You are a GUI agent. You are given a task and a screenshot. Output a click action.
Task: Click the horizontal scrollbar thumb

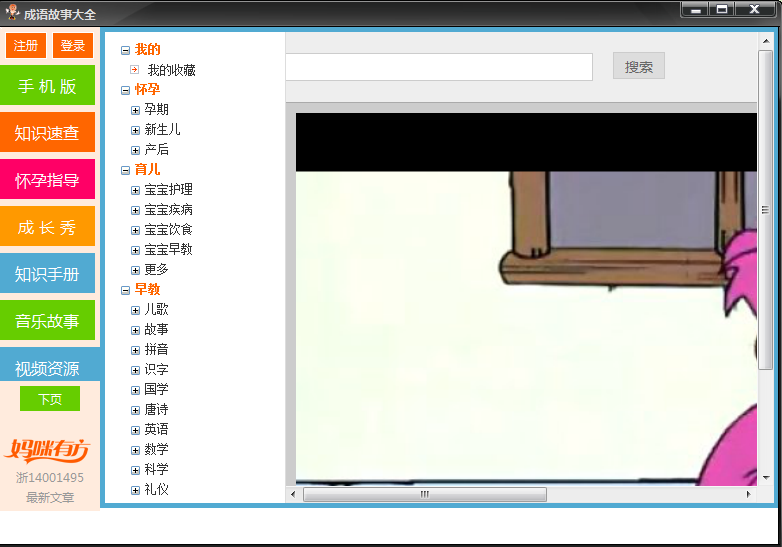425,495
